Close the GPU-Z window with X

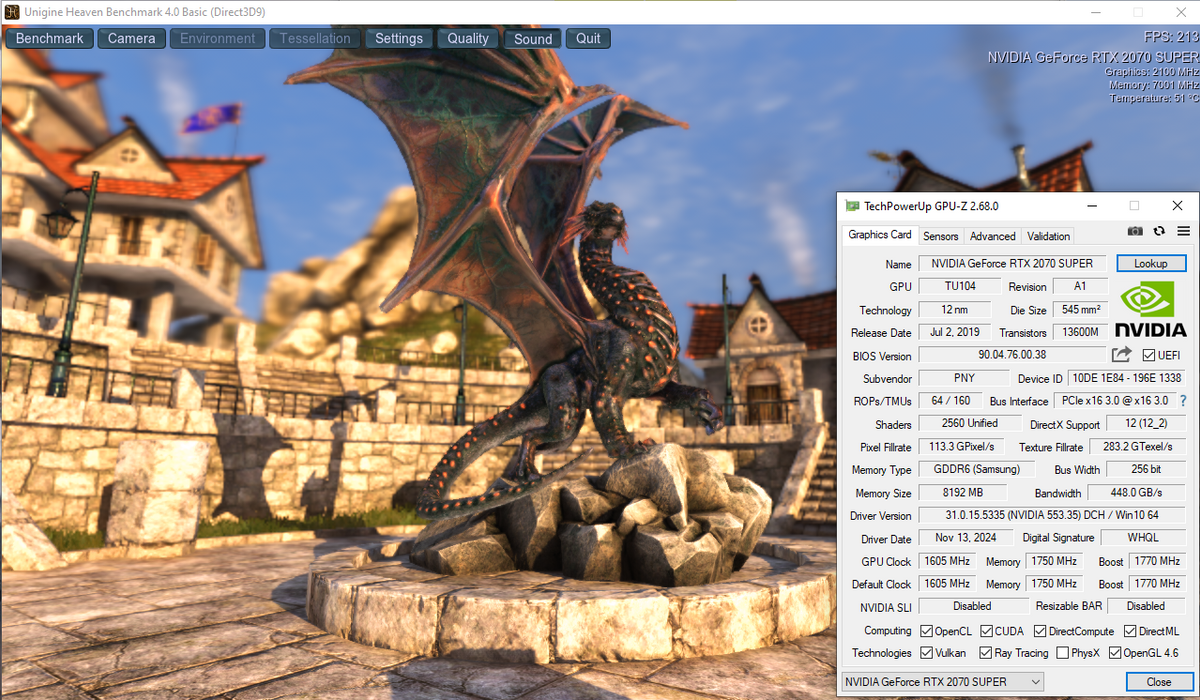pyautogui.click(x=1178, y=206)
